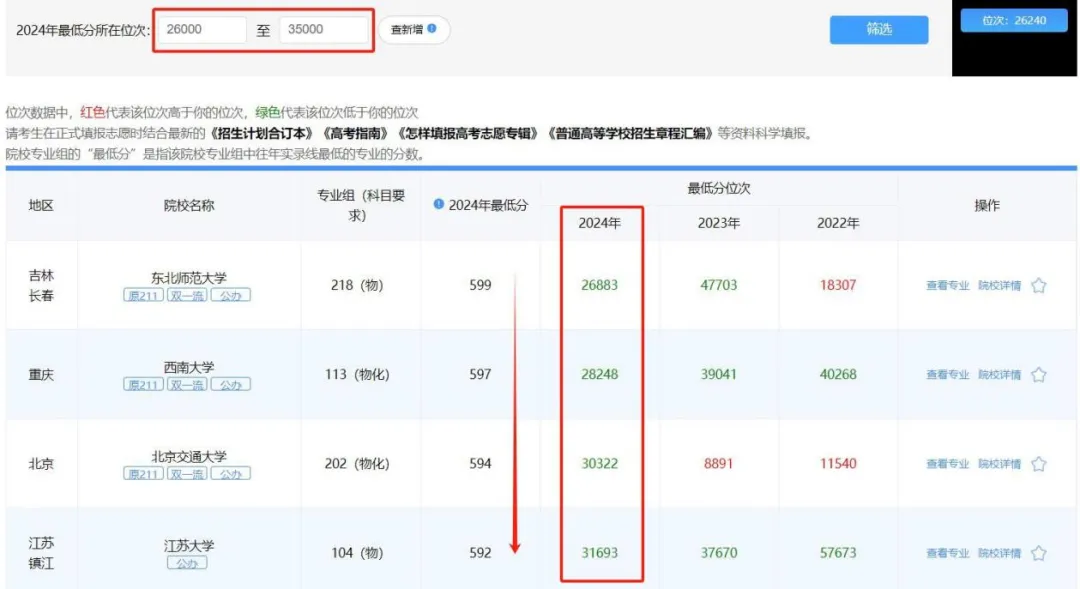Click 查看专业 in 北京交通大学 row
This screenshot has width=1080, height=589.
[947, 464]
